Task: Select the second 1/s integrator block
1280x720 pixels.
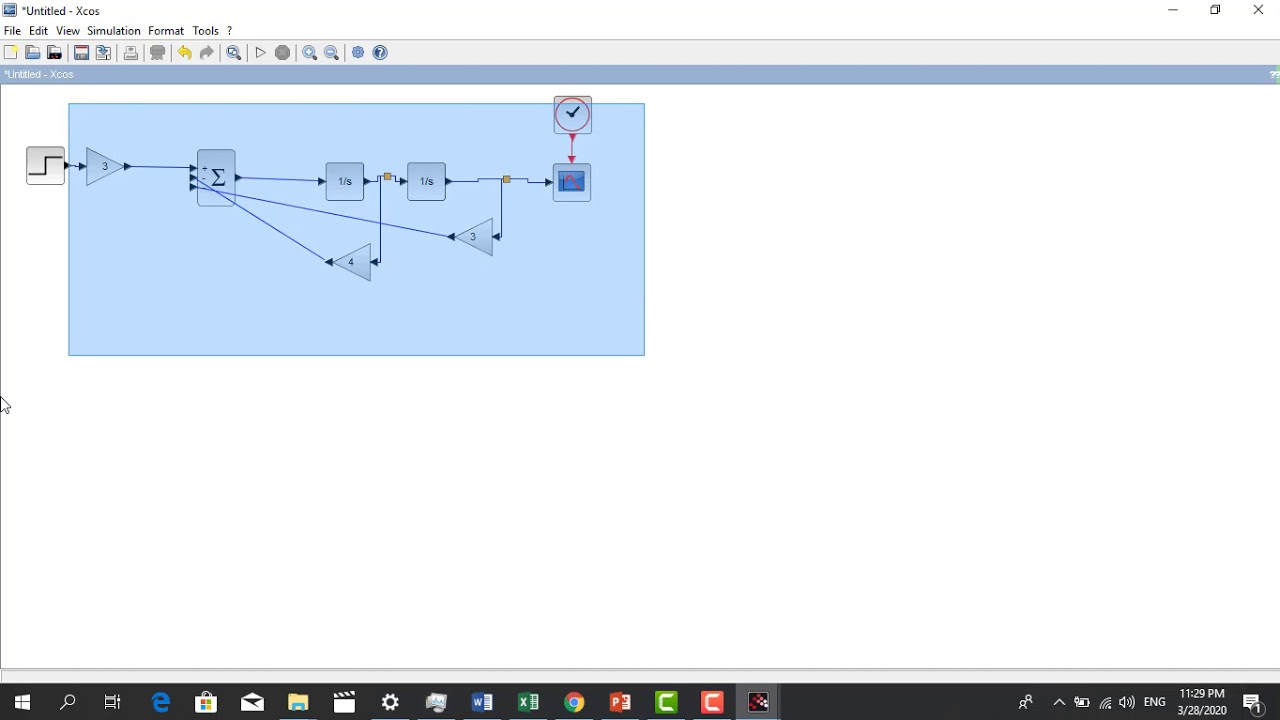Action: 427,181
